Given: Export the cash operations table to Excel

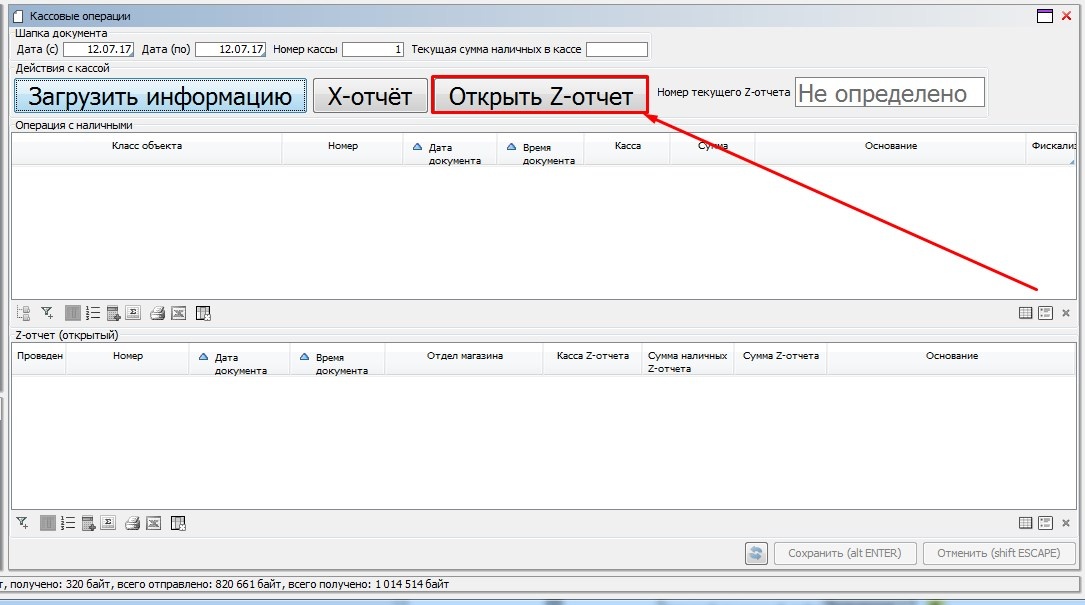Looking at the screenshot, I should point(179,313).
